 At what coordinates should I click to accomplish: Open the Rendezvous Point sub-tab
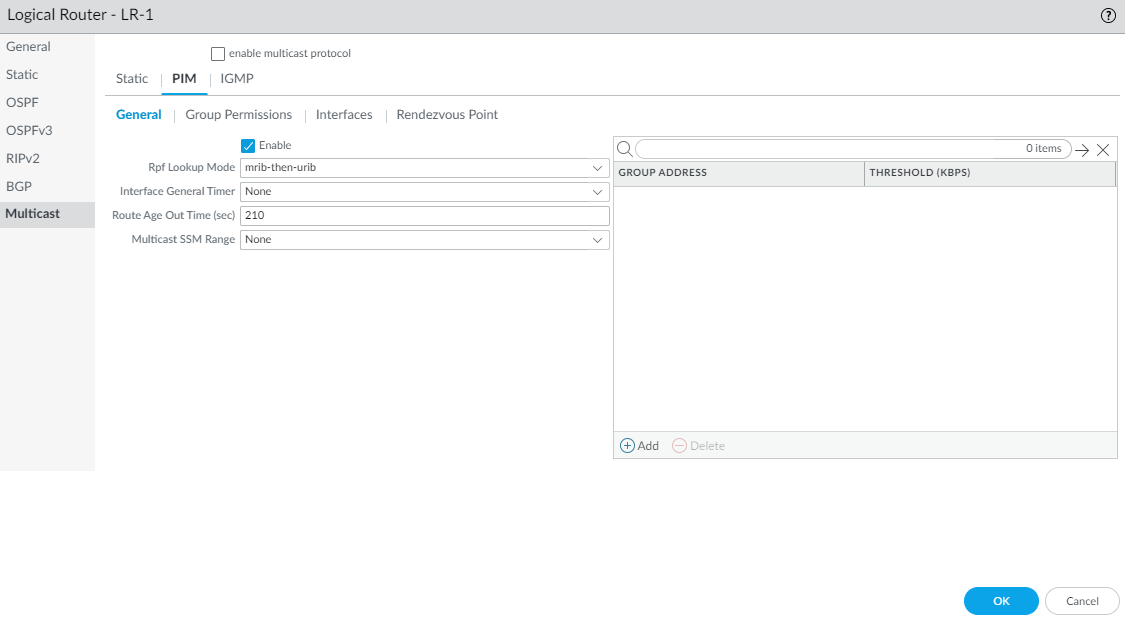tap(447, 115)
